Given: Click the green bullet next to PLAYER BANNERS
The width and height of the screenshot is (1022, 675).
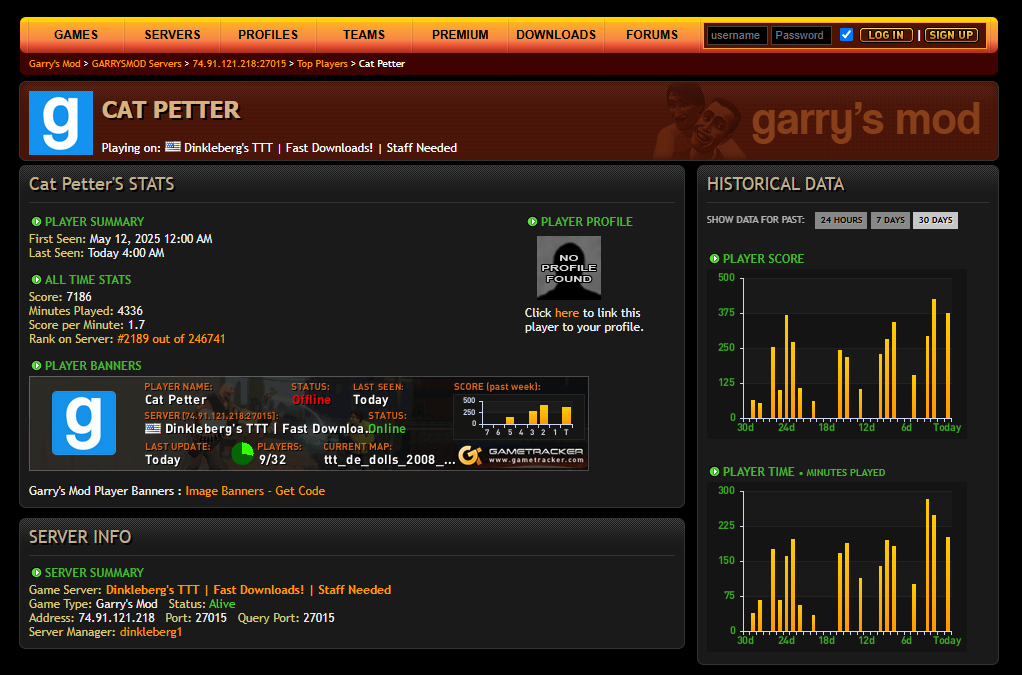Looking at the screenshot, I should (36, 366).
